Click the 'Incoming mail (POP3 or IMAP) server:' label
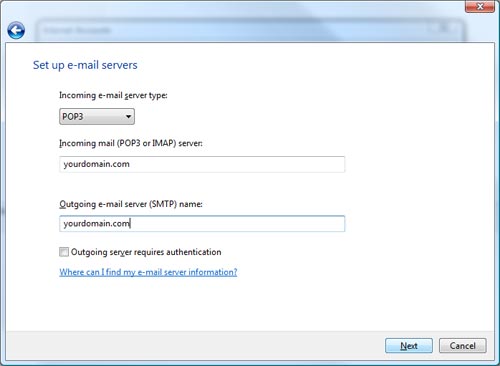The height and width of the screenshot is (366, 500). 131,143
